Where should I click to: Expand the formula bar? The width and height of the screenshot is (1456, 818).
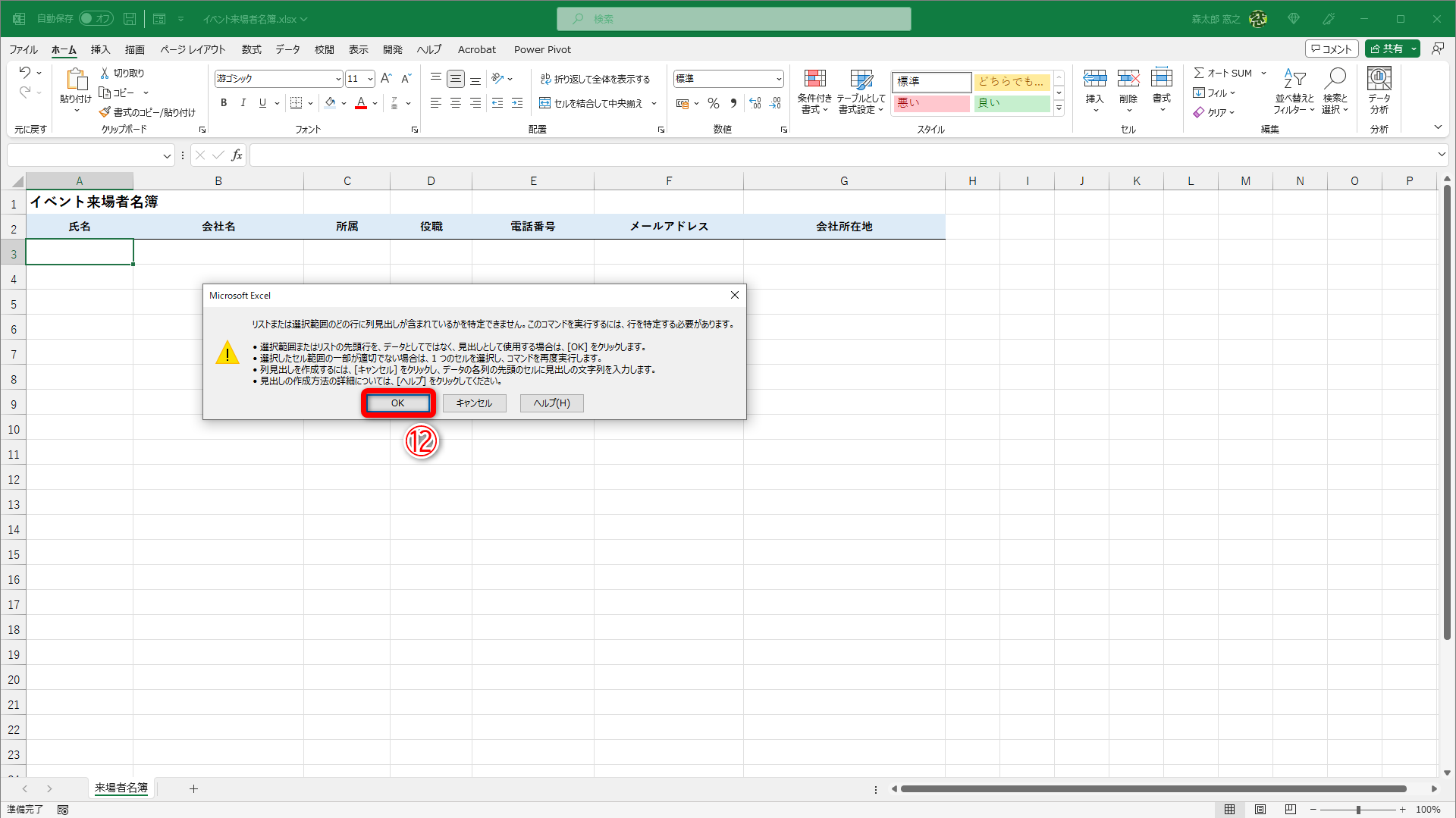click(1442, 155)
